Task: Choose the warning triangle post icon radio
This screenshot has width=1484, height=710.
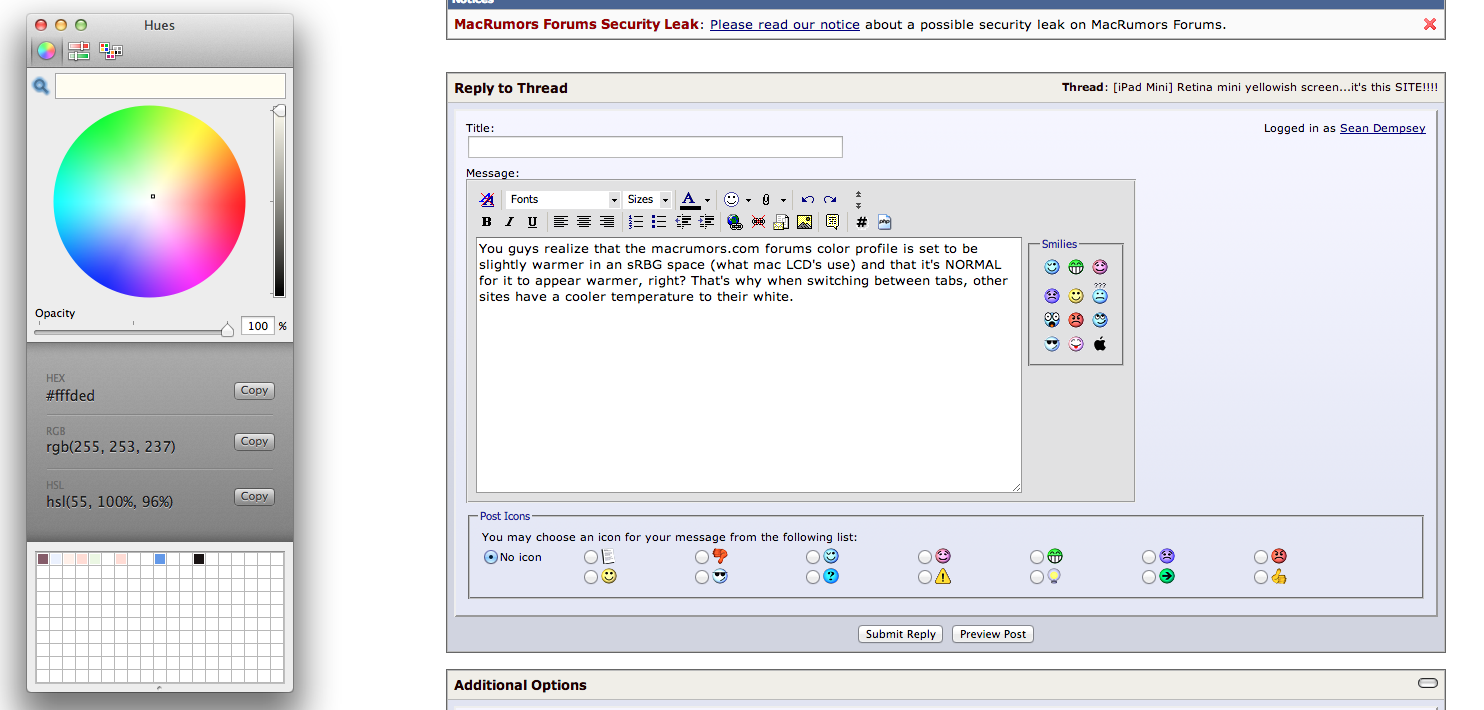Action: [x=926, y=577]
